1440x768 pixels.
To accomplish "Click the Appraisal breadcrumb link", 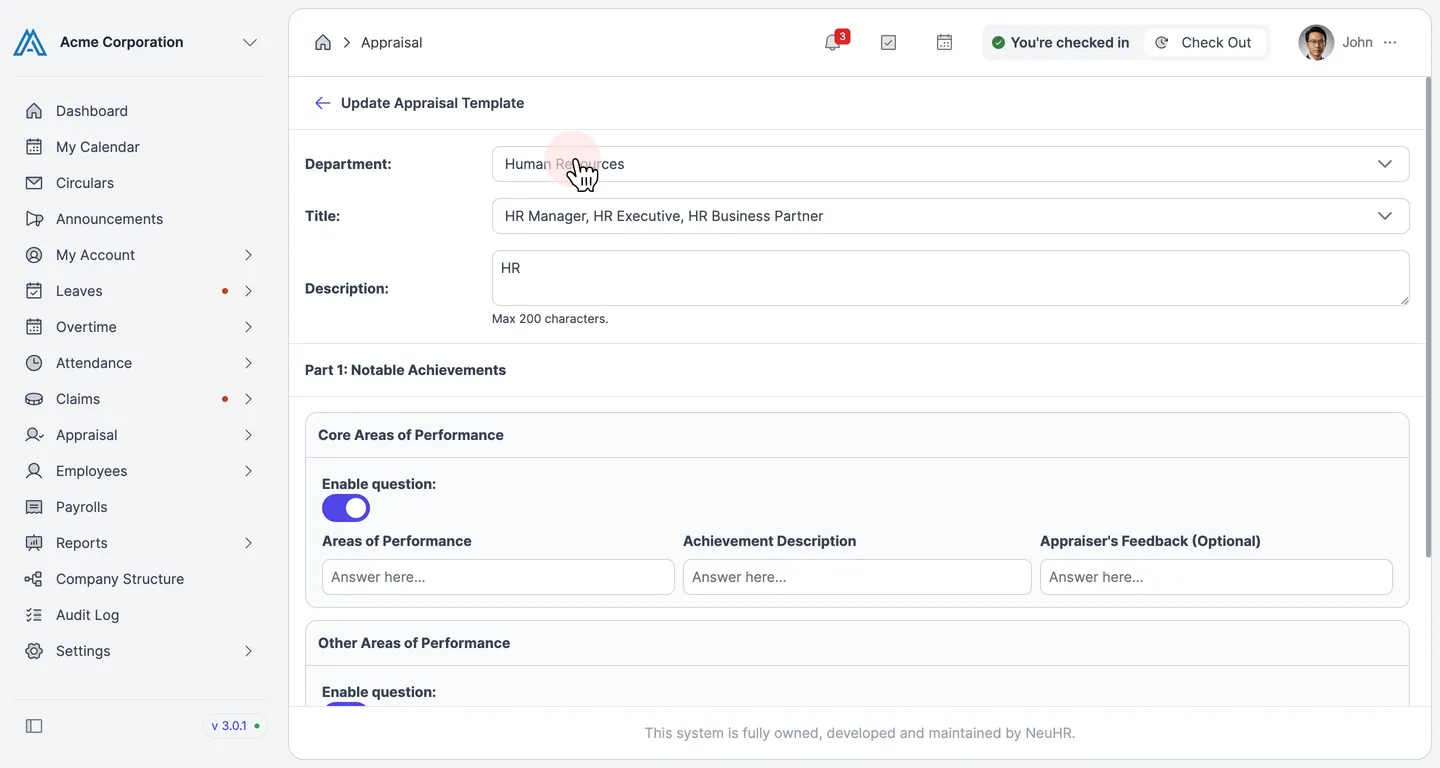I will click(391, 42).
